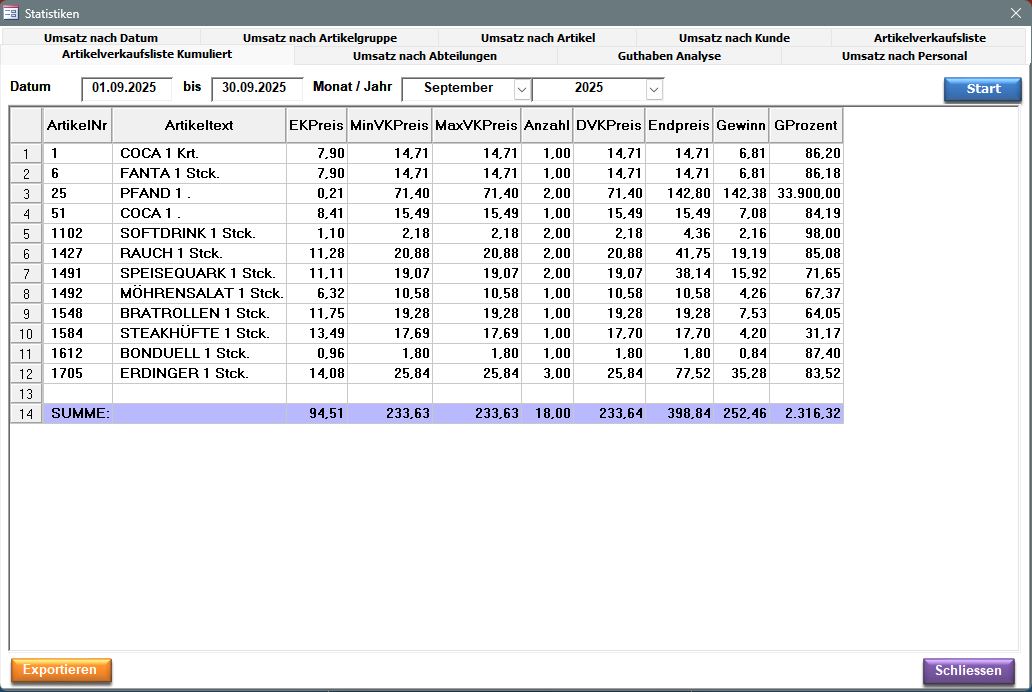This screenshot has height=692, width=1032.
Task: Show the Guthaben Analyse tab
Action: pos(669,56)
